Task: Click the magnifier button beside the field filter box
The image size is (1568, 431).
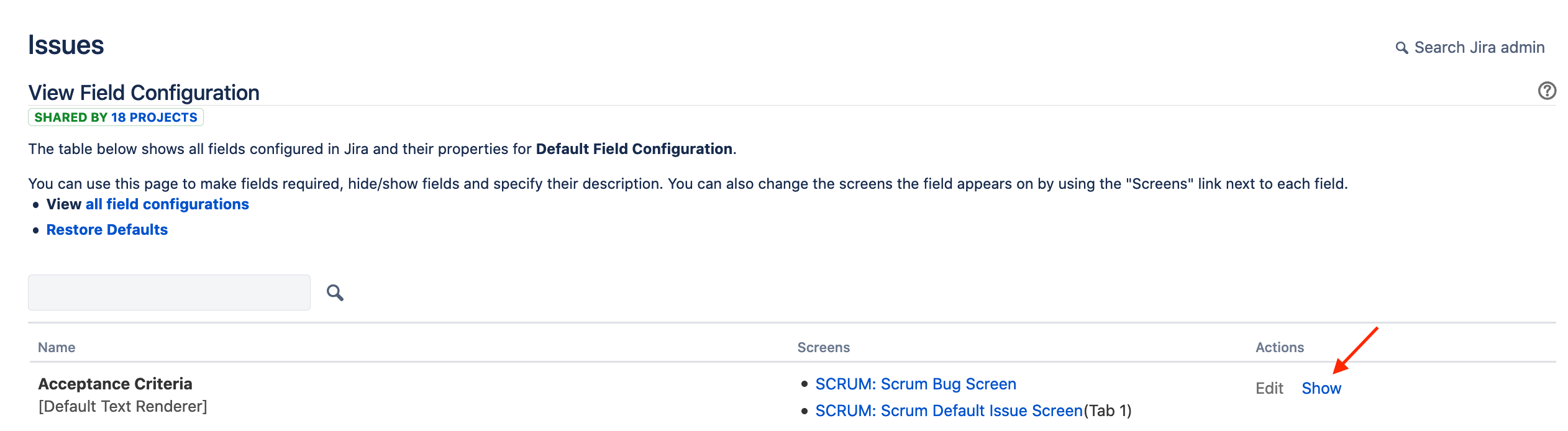Action: point(335,293)
